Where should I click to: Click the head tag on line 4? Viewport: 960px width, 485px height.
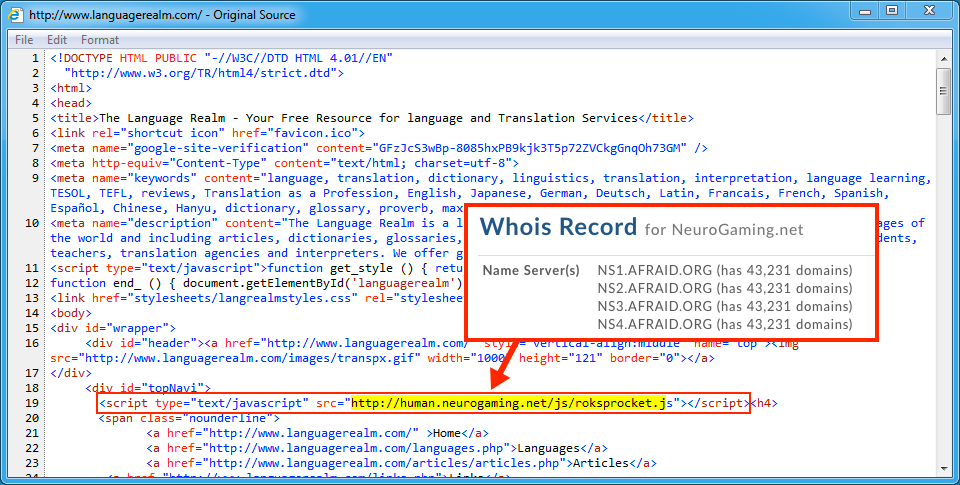pyautogui.click(x=72, y=103)
